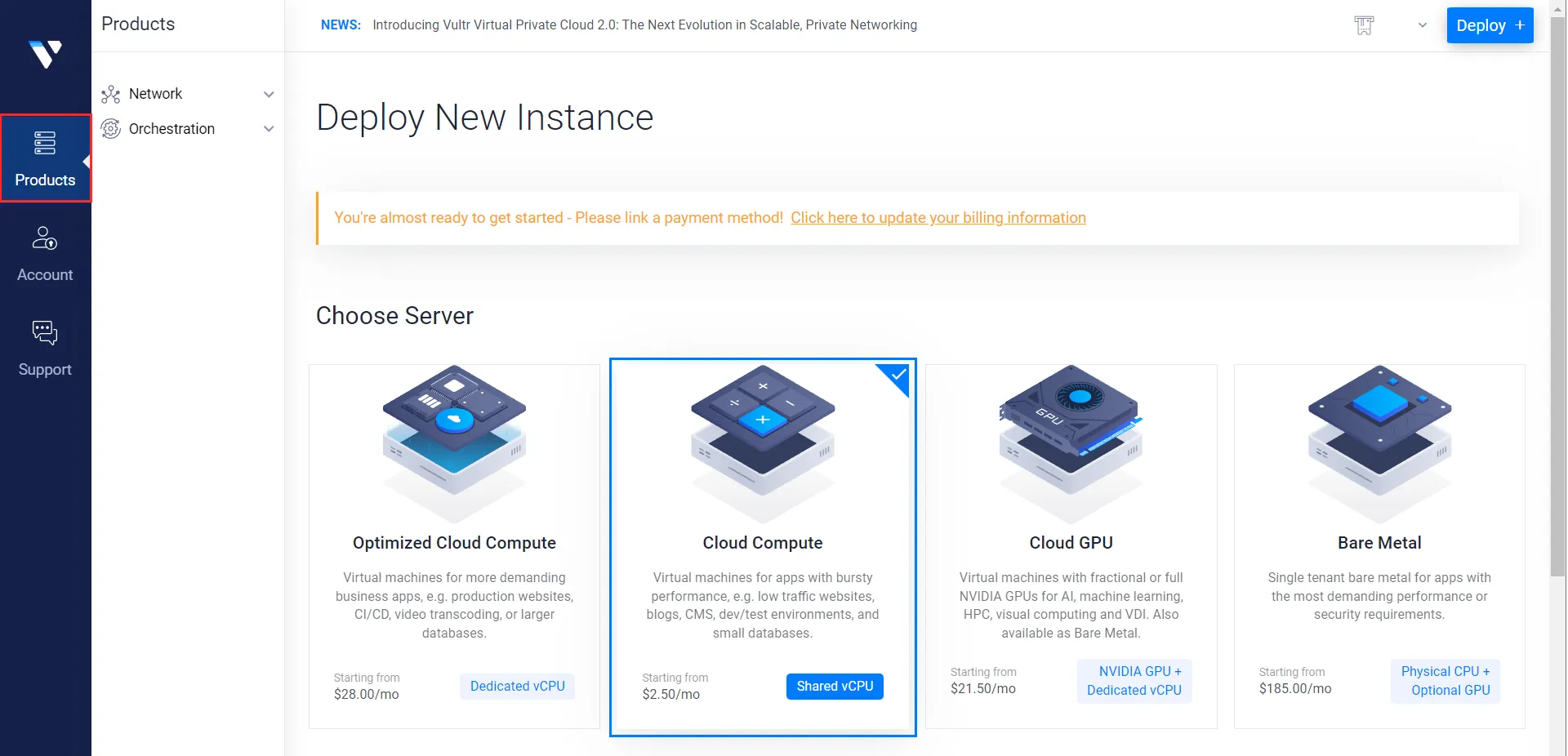Click the Orchestration gear icon
The image size is (1568, 756).
[x=110, y=129]
